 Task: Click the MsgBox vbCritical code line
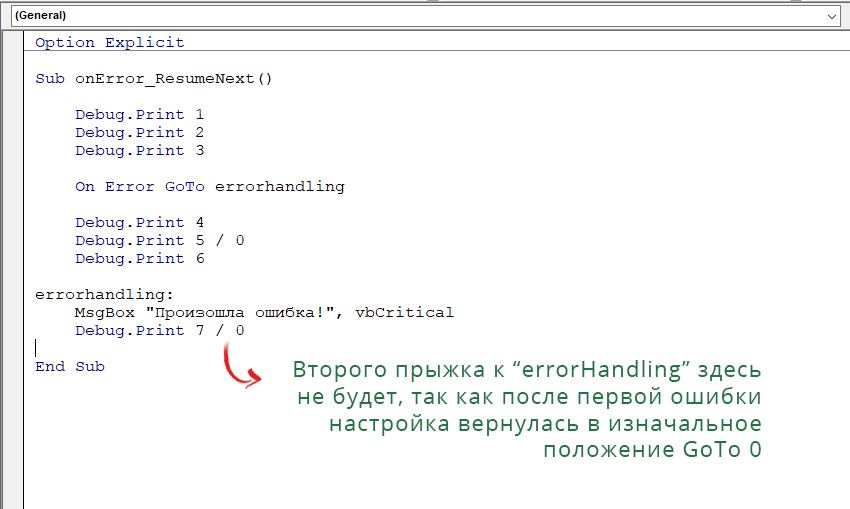264,312
